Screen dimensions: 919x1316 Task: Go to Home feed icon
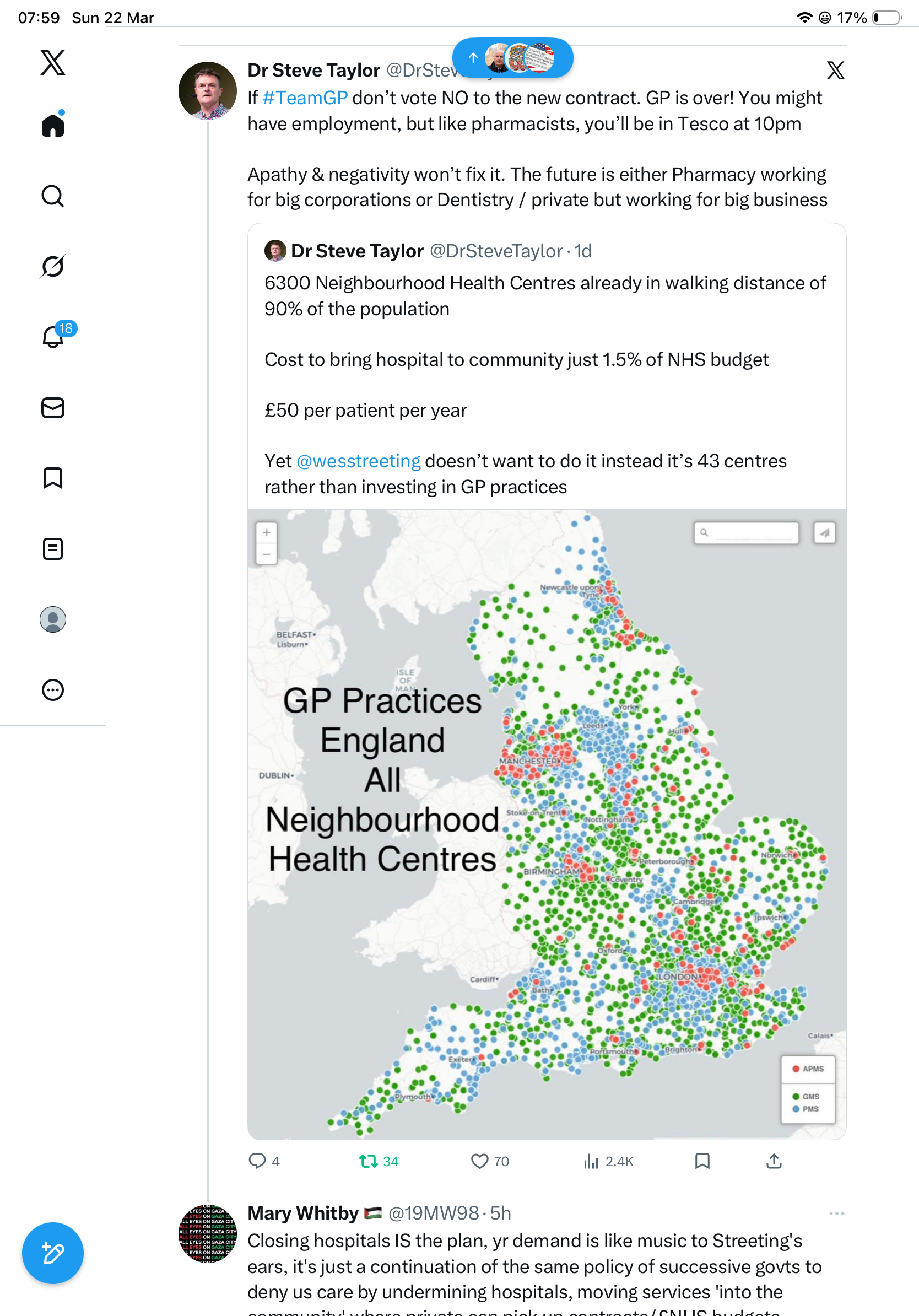pyautogui.click(x=53, y=125)
